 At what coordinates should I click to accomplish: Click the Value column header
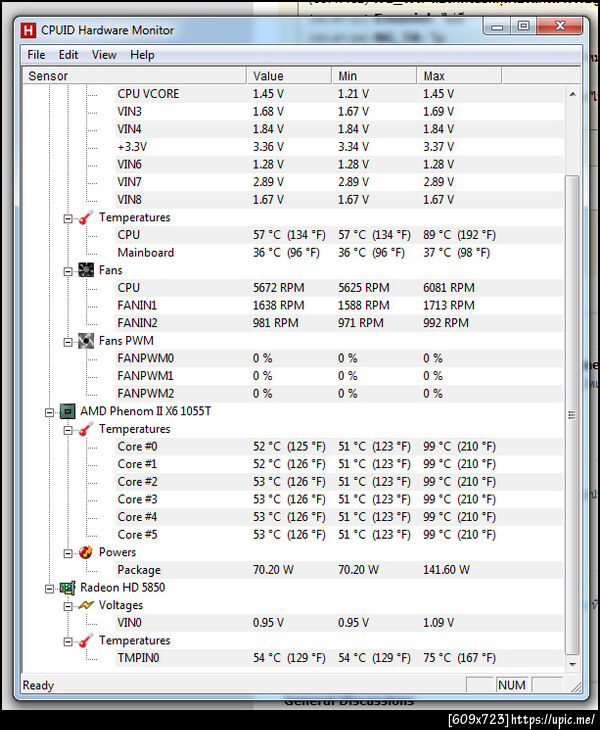tap(289, 76)
